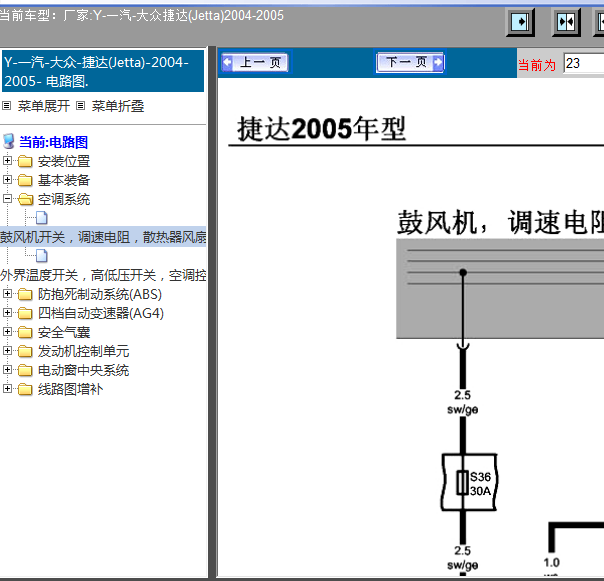Select the 四档自动变速器(AG4) label
Screen dimensions: 604x581
101,313
